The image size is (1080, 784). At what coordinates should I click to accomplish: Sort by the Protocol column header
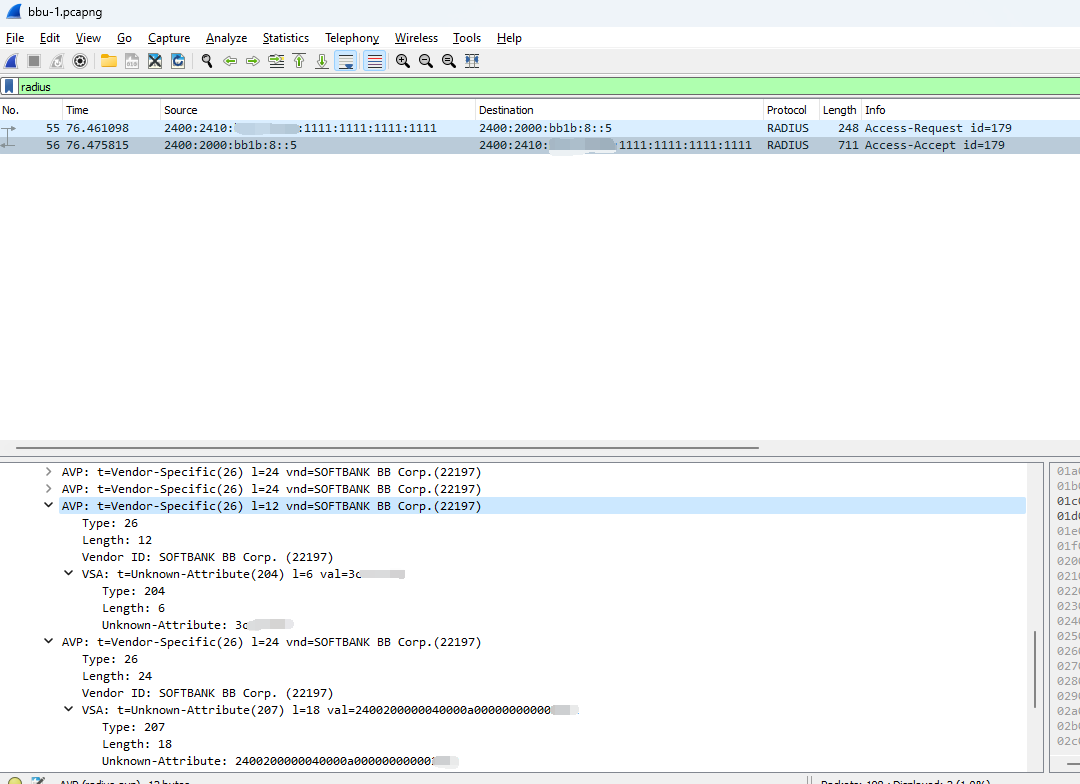click(x=791, y=110)
